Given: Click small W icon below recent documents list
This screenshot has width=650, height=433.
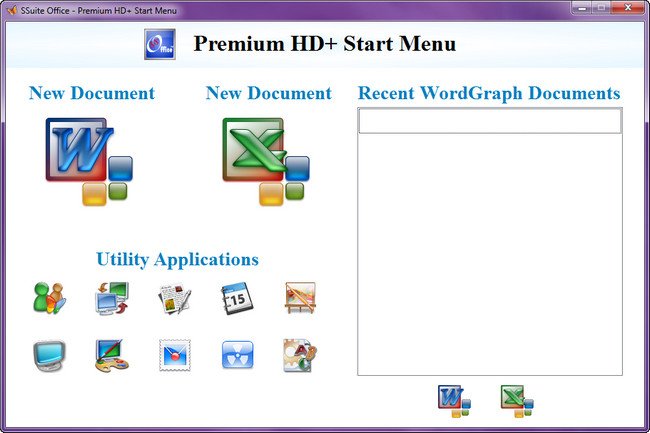Looking at the screenshot, I should point(454,401).
